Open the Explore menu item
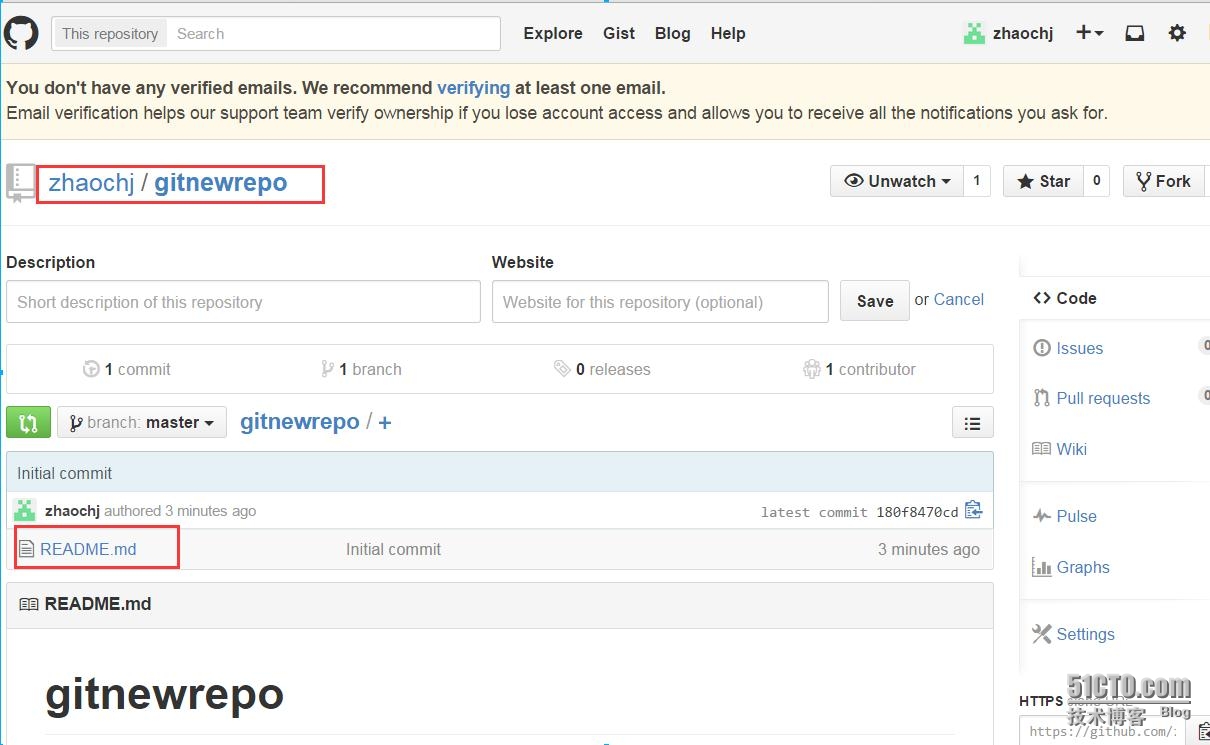The width and height of the screenshot is (1210, 745). (553, 33)
